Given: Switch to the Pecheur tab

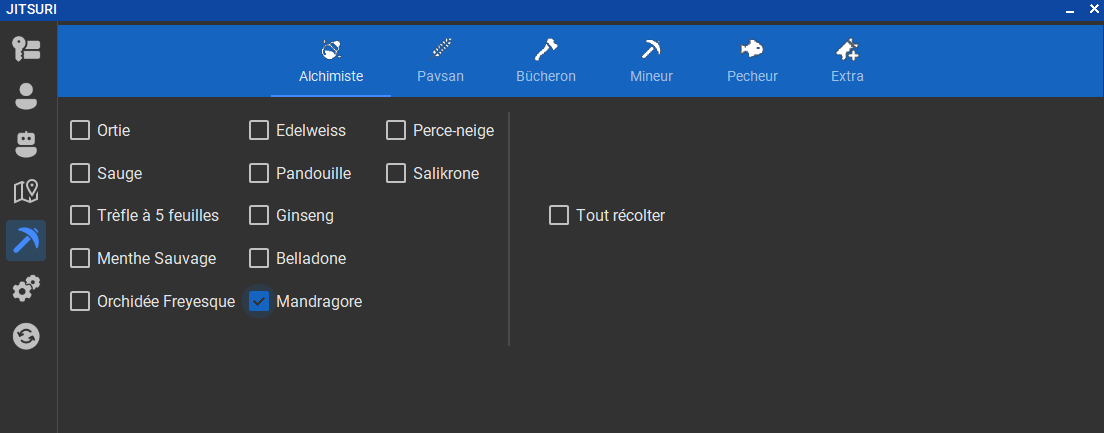Looking at the screenshot, I should 752,61.
